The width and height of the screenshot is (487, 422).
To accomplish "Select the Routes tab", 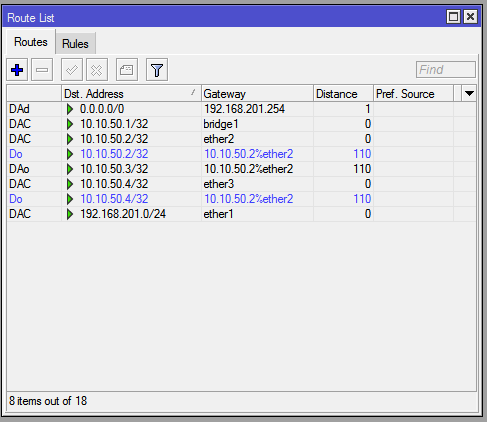I will [31, 42].
